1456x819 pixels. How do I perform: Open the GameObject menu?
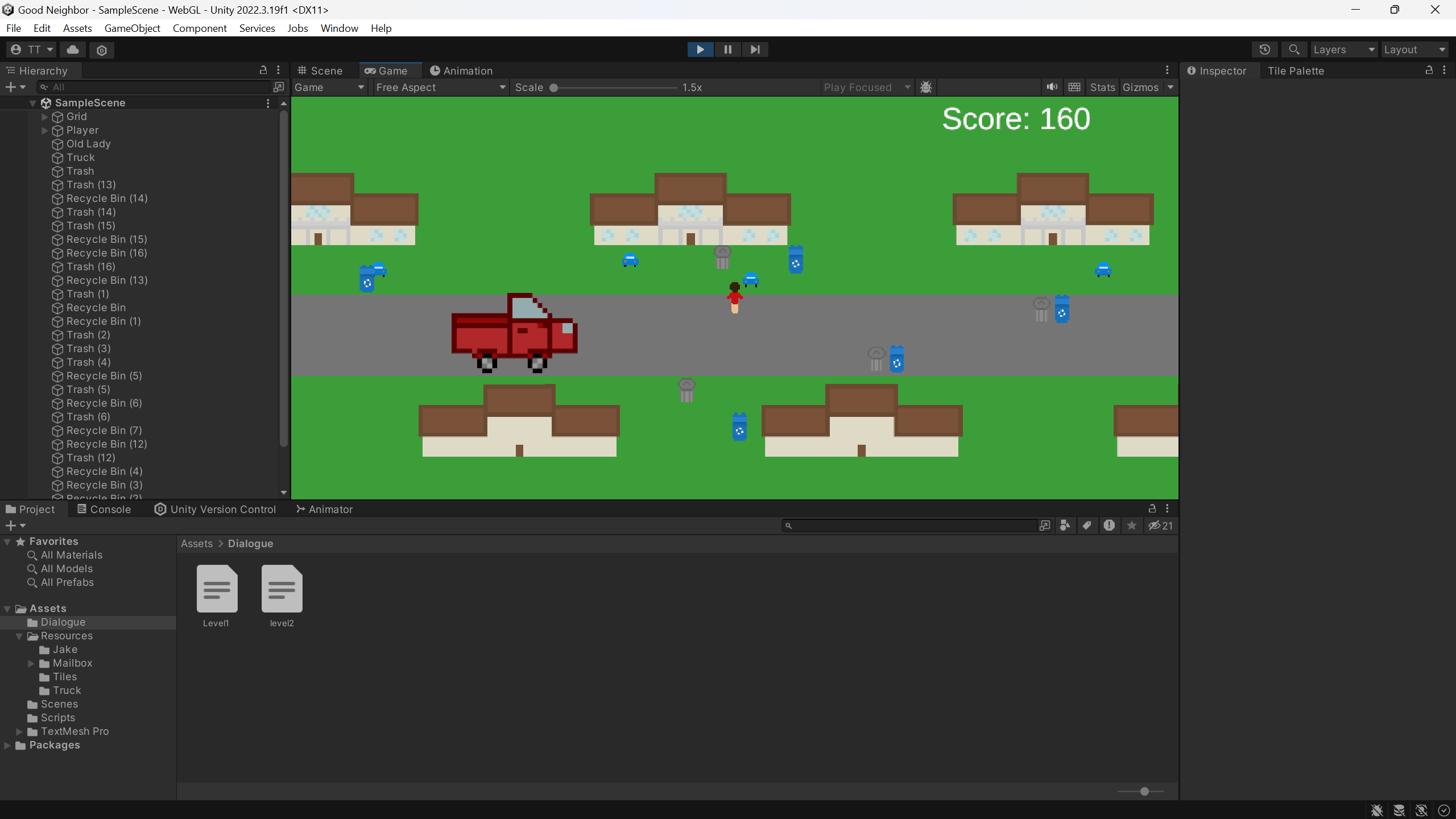[132, 28]
